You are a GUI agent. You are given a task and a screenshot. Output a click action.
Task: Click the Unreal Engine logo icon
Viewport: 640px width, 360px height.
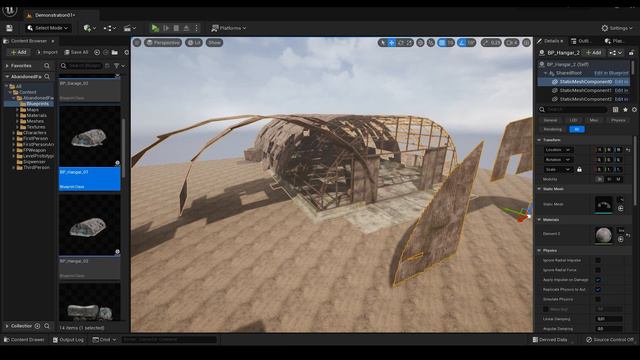tap(10, 10)
